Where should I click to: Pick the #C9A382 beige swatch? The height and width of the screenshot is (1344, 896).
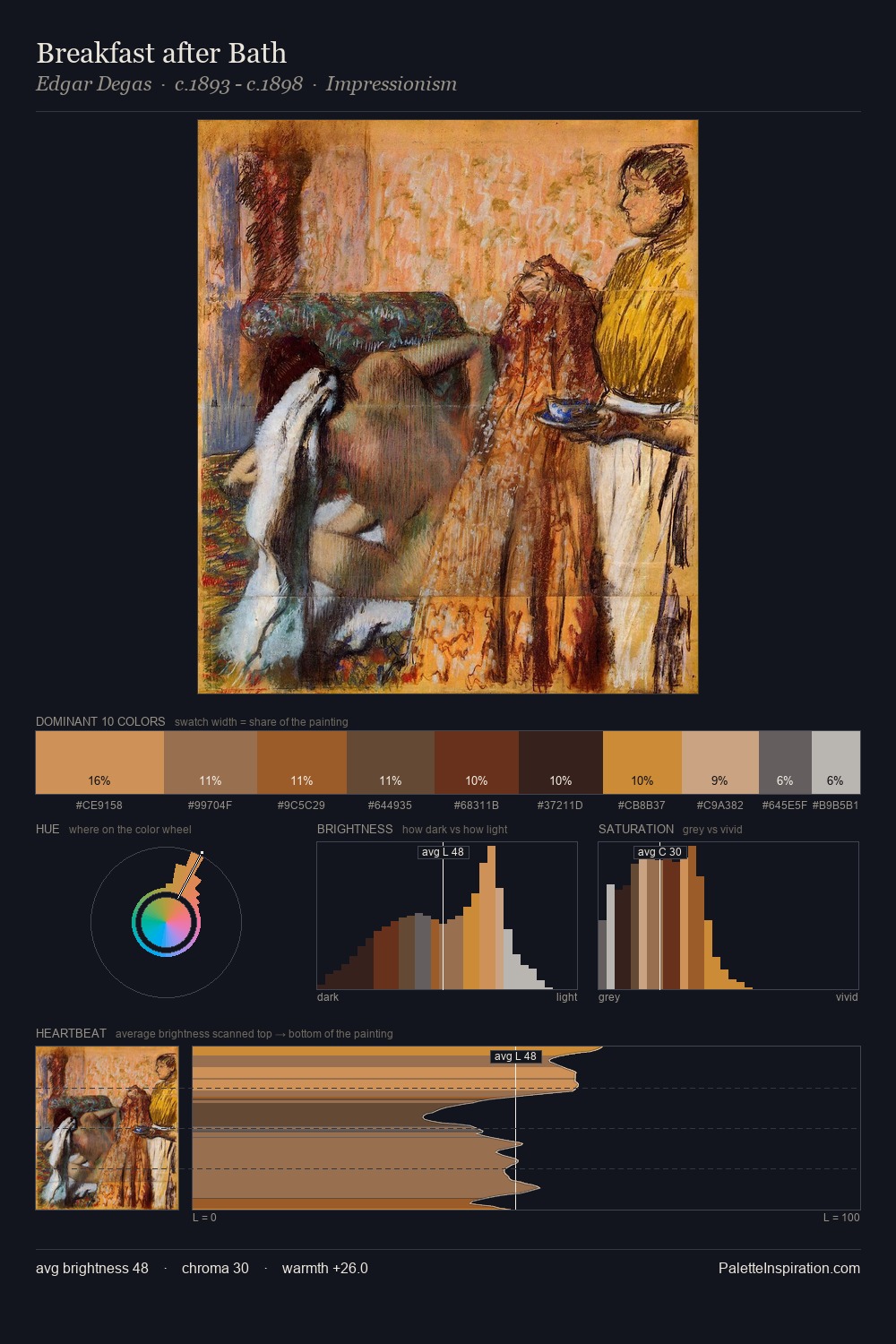720,762
